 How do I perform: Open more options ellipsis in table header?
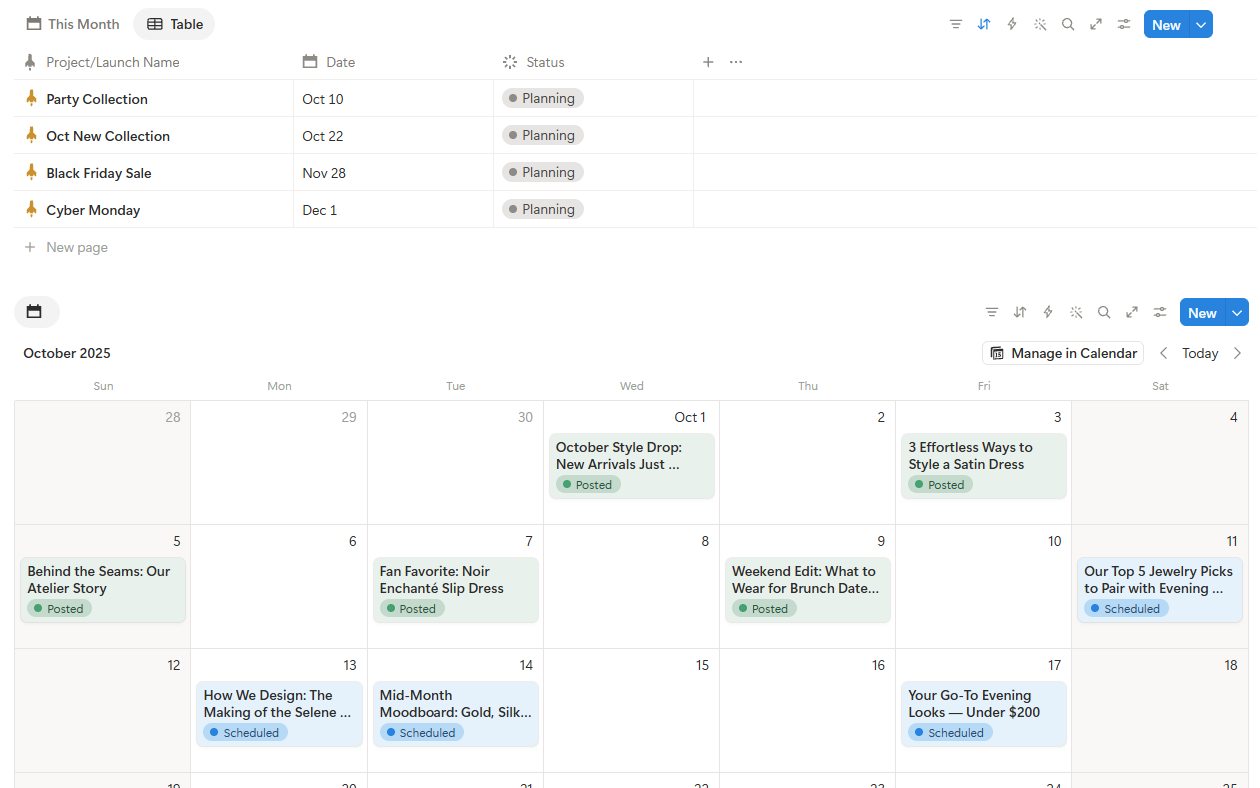[x=736, y=62]
